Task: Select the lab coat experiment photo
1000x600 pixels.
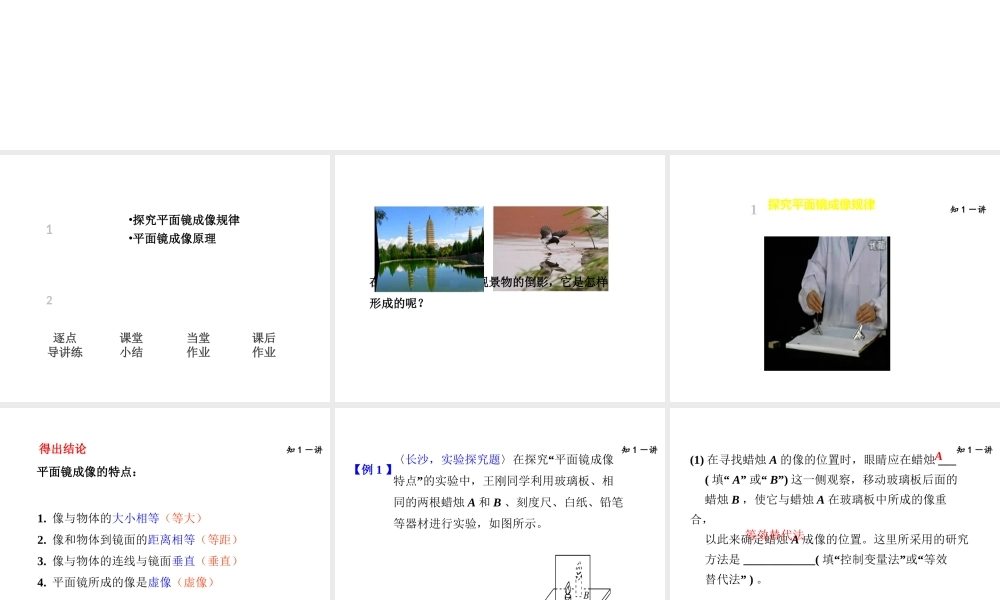Action: (x=827, y=304)
